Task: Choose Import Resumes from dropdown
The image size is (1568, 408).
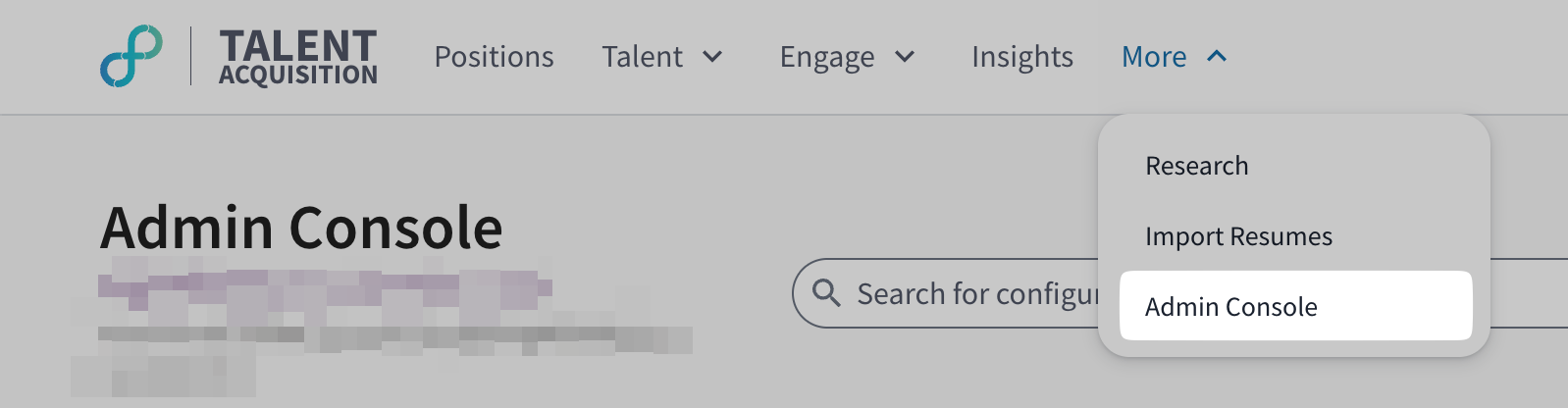Action: click(x=1238, y=236)
